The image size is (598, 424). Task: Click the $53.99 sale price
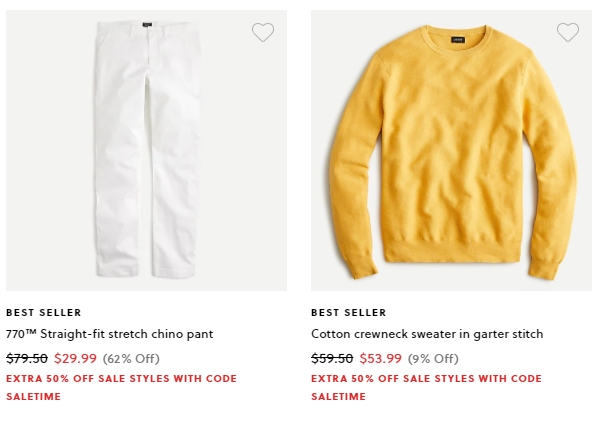coord(381,358)
